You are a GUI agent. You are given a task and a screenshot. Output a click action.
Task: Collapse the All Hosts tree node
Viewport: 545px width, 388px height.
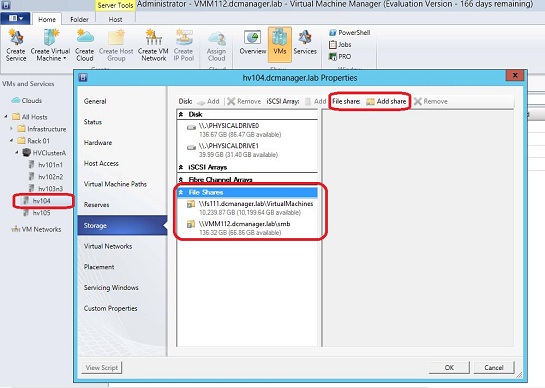click(6, 116)
